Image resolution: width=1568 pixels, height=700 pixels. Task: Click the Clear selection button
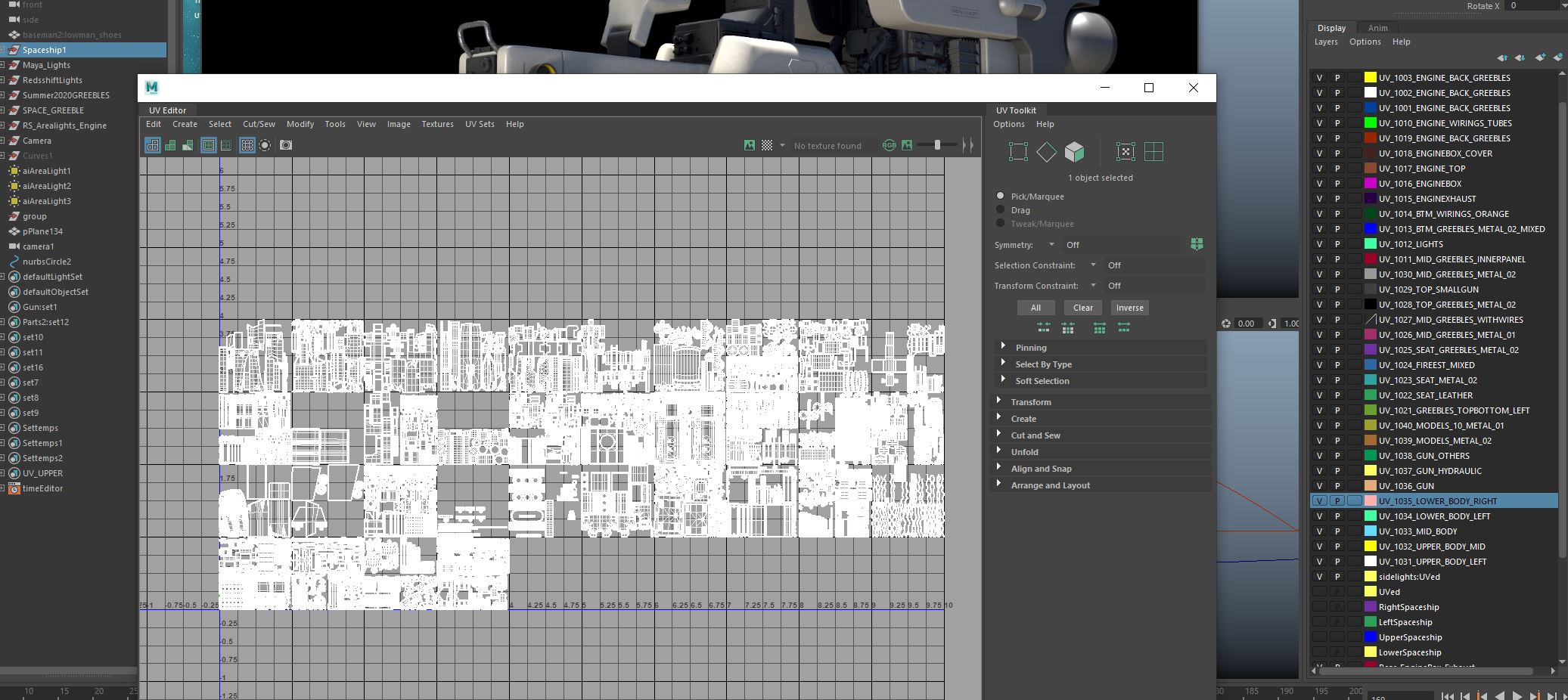1082,308
